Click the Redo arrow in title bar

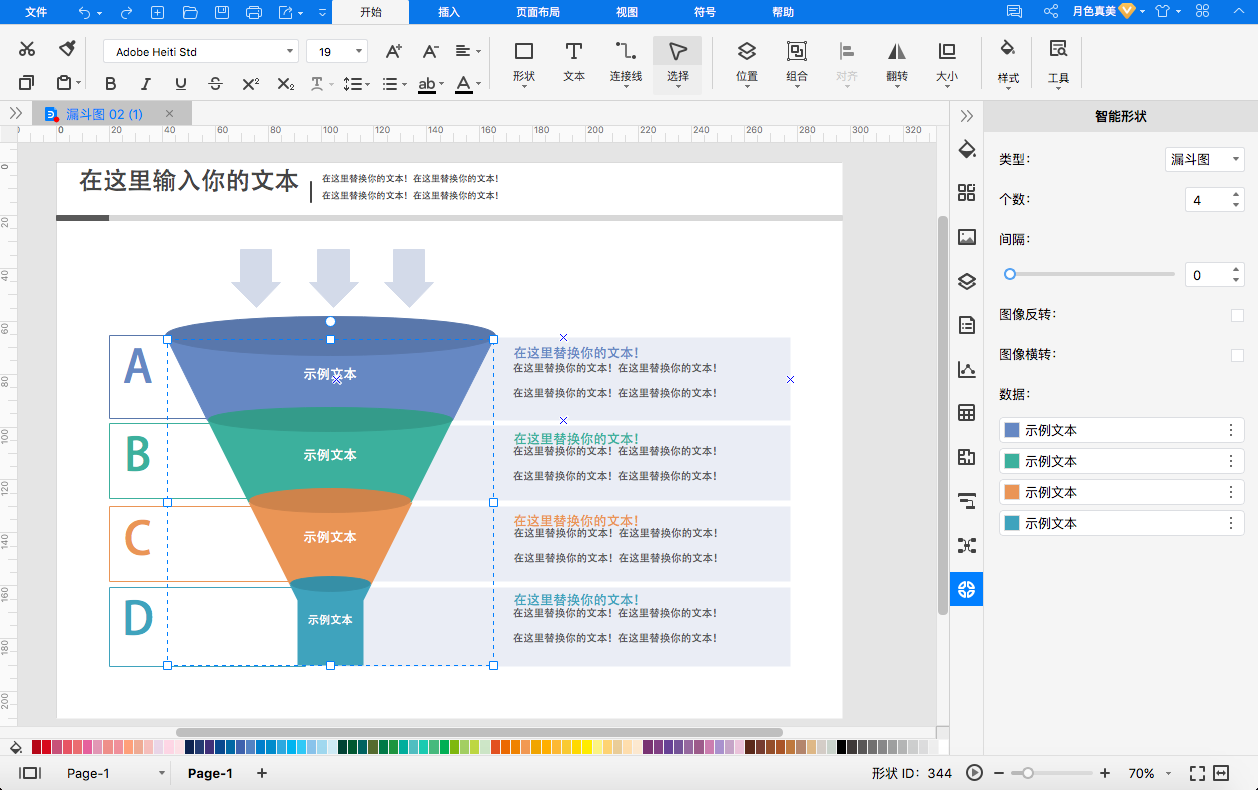tap(126, 12)
